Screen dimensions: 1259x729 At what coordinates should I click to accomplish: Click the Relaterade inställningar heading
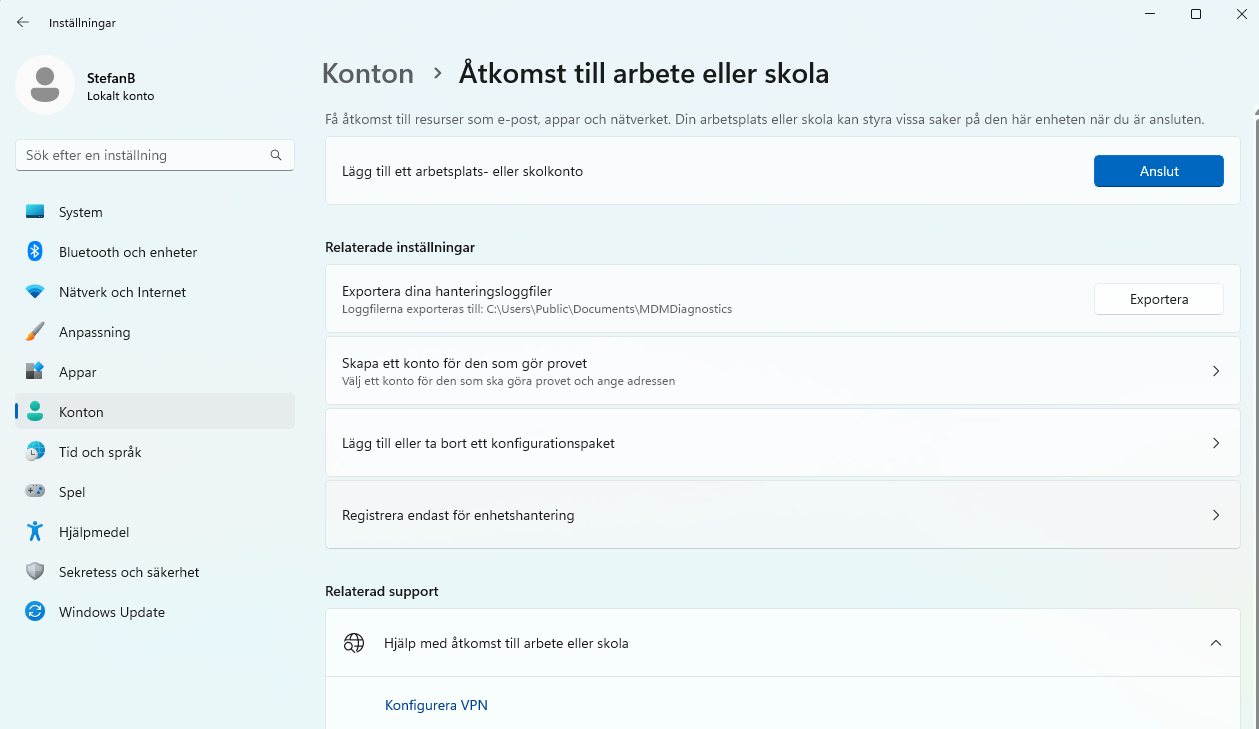[400, 247]
